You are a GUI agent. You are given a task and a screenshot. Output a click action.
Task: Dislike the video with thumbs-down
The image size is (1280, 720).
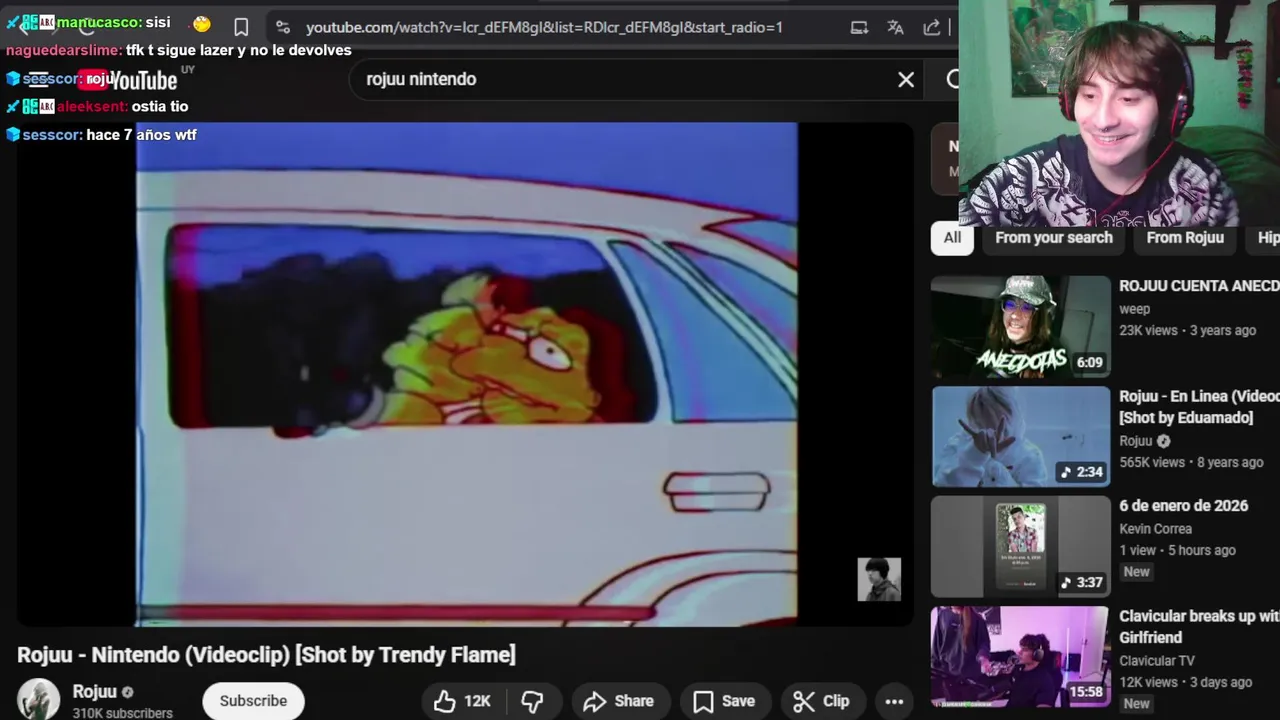(532, 701)
